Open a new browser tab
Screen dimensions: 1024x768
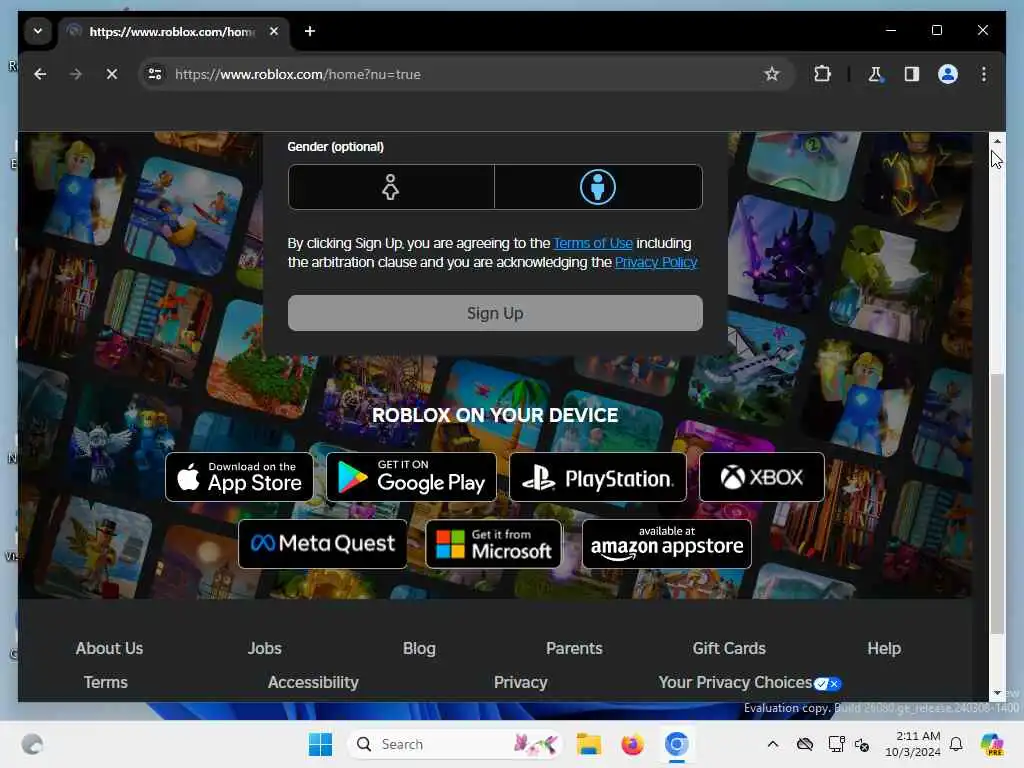tap(310, 31)
